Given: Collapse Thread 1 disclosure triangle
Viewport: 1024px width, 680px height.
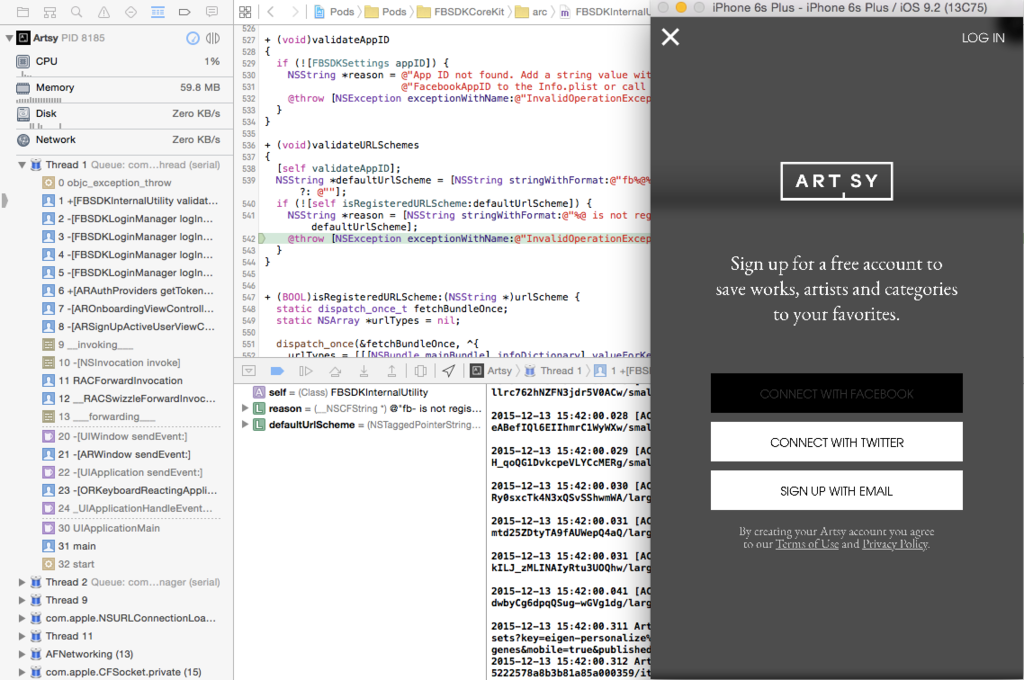Looking at the screenshot, I should 22,165.
